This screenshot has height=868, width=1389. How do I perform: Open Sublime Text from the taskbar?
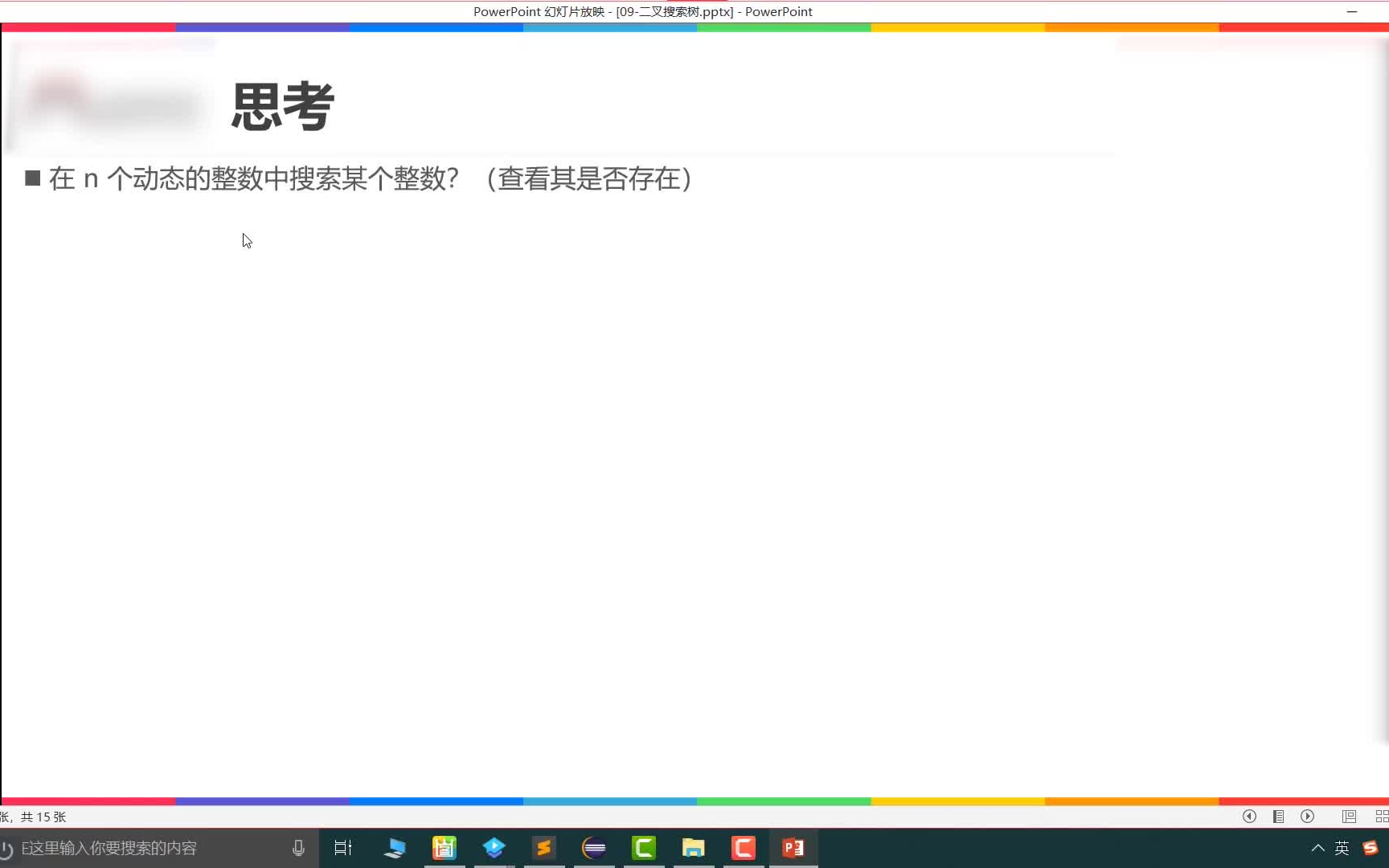[544, 848]
